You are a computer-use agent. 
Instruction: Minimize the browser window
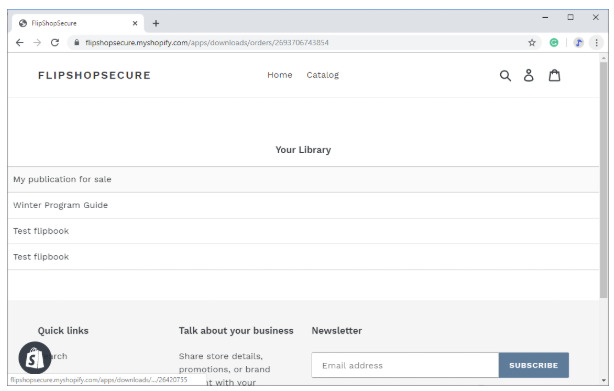pyautogui.click(x=545, y=18)
